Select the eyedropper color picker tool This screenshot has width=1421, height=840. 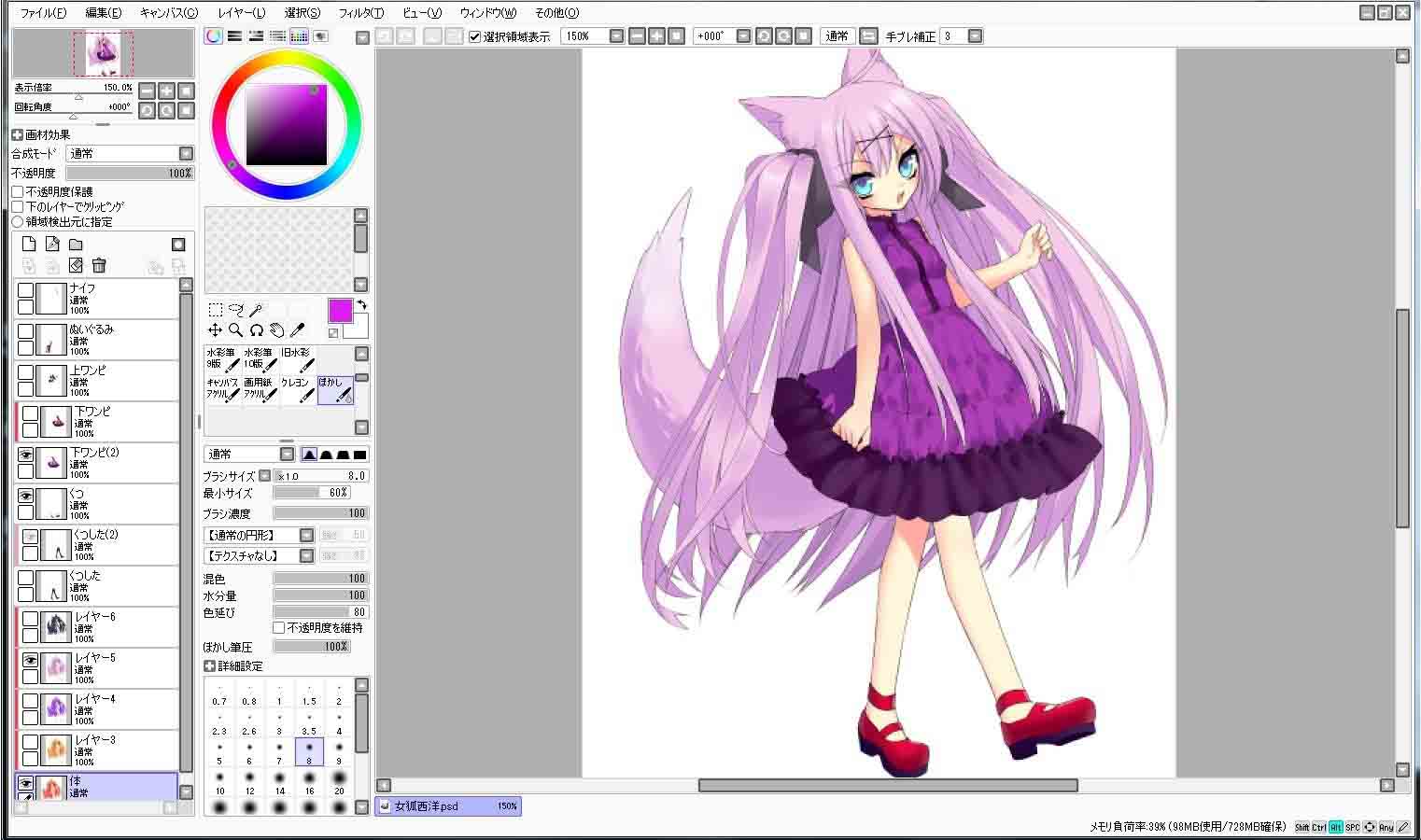coord(297,330)
